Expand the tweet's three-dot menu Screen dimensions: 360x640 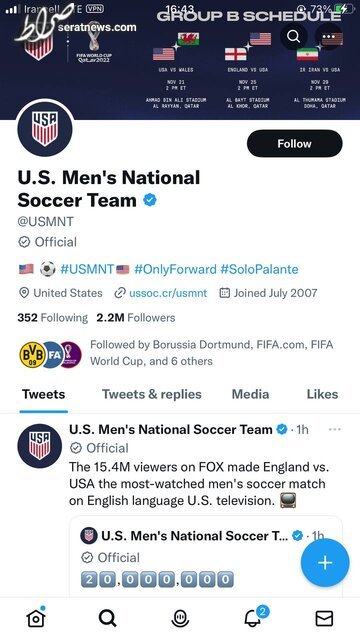coord(334,429)
